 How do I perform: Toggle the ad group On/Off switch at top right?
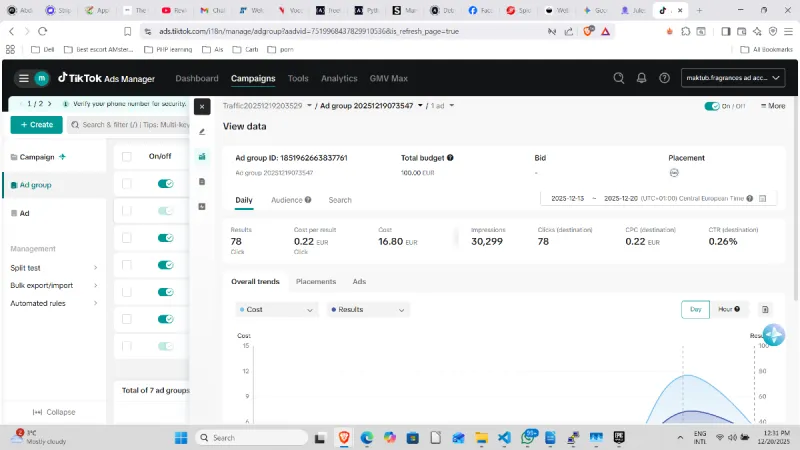pos(712,106)
